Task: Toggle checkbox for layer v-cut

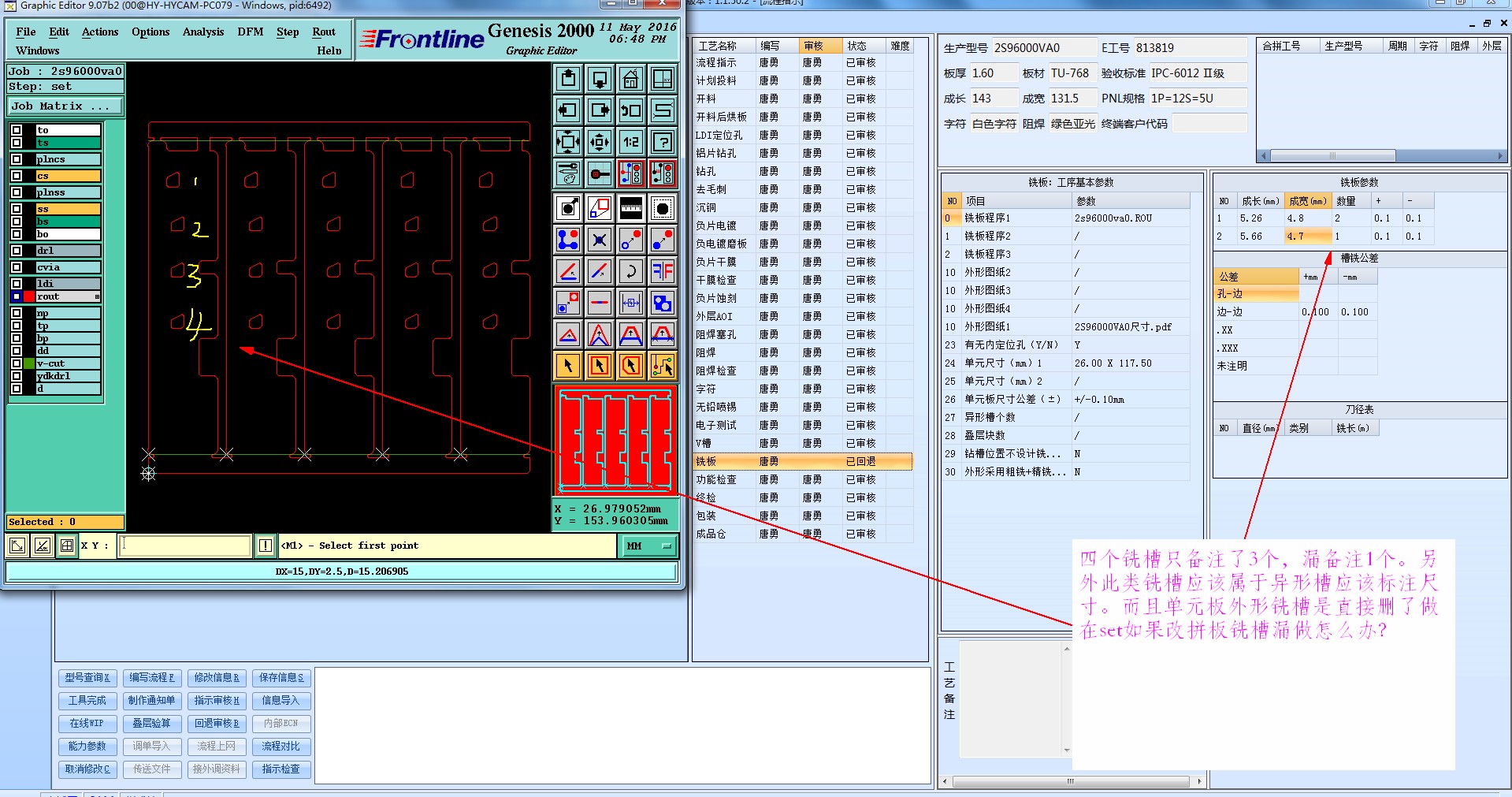Action: [x=16, y=363]
